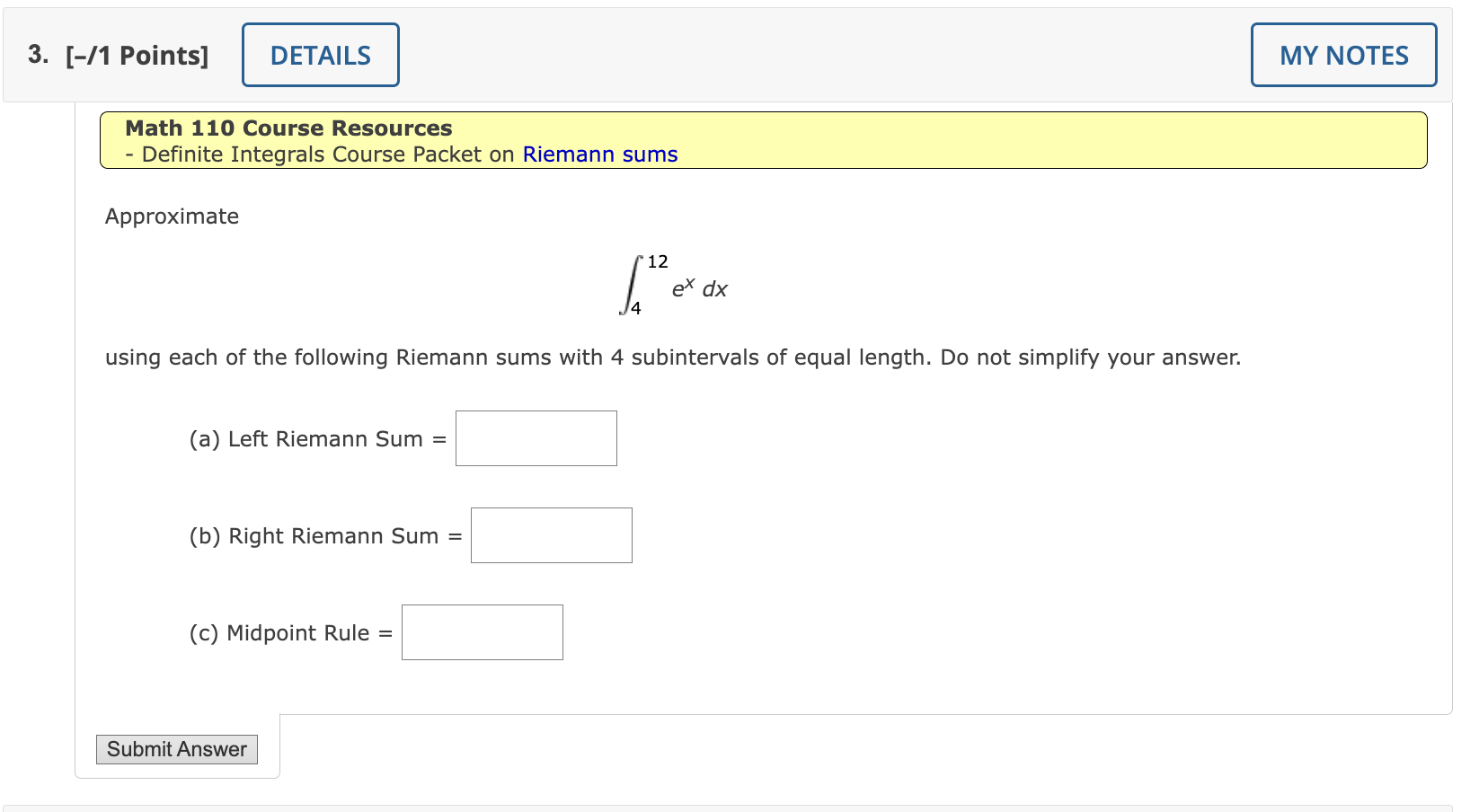Open the DETAILS panel for question 3
The image size is (1479, 812).
[x=320, y=55]
